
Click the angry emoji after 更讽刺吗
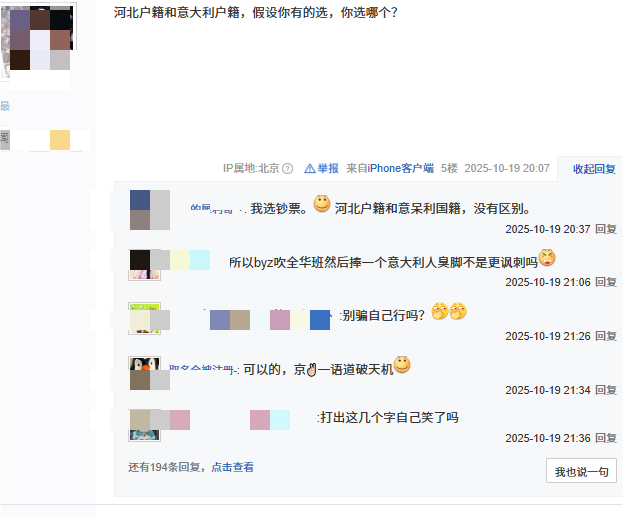point(547,257)
